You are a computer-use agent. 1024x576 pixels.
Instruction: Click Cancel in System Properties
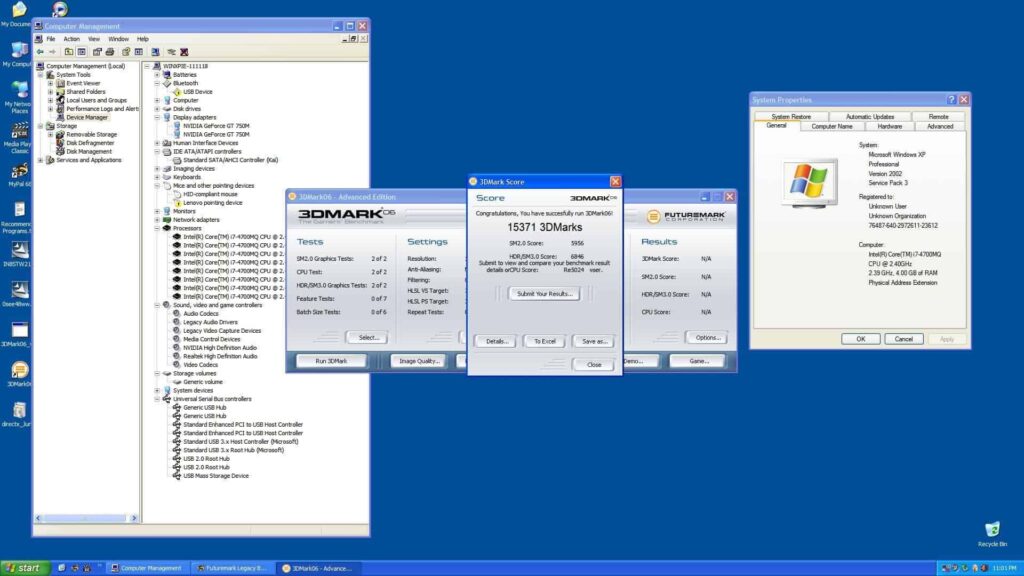pos(903,339)
